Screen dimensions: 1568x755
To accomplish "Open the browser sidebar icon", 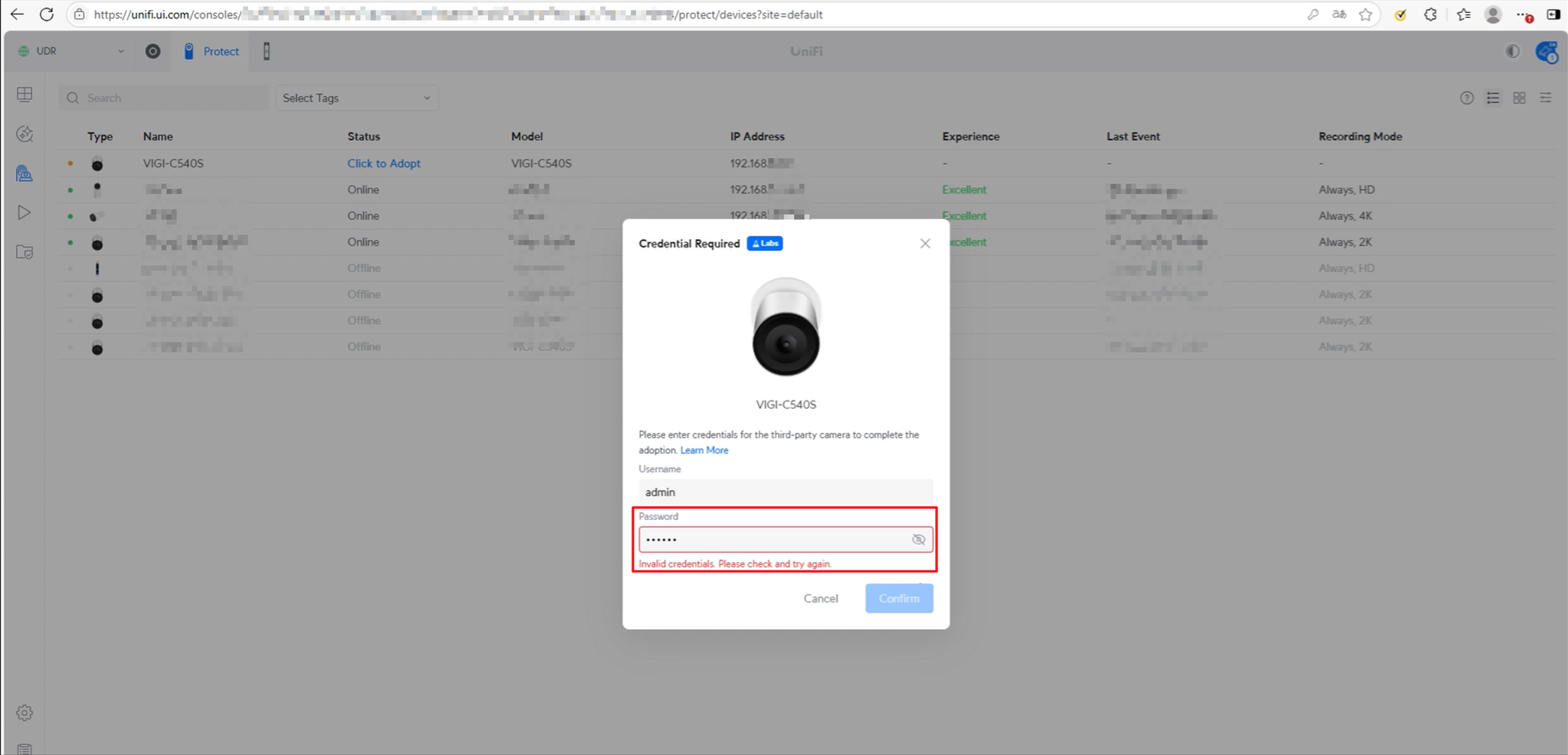I will pos(1553,14).
